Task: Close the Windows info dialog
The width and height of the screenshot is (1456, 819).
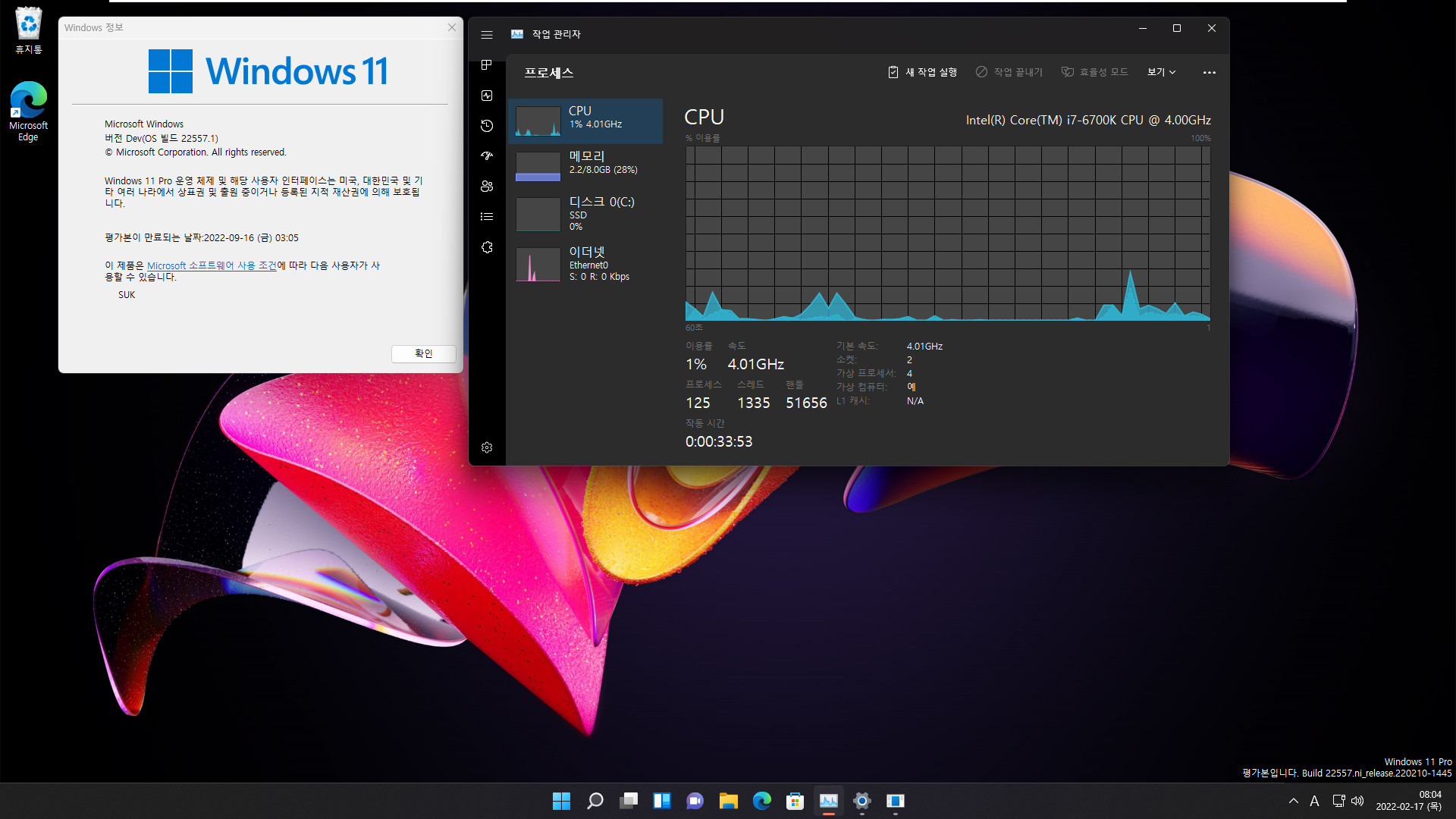Action: (452, 27)
